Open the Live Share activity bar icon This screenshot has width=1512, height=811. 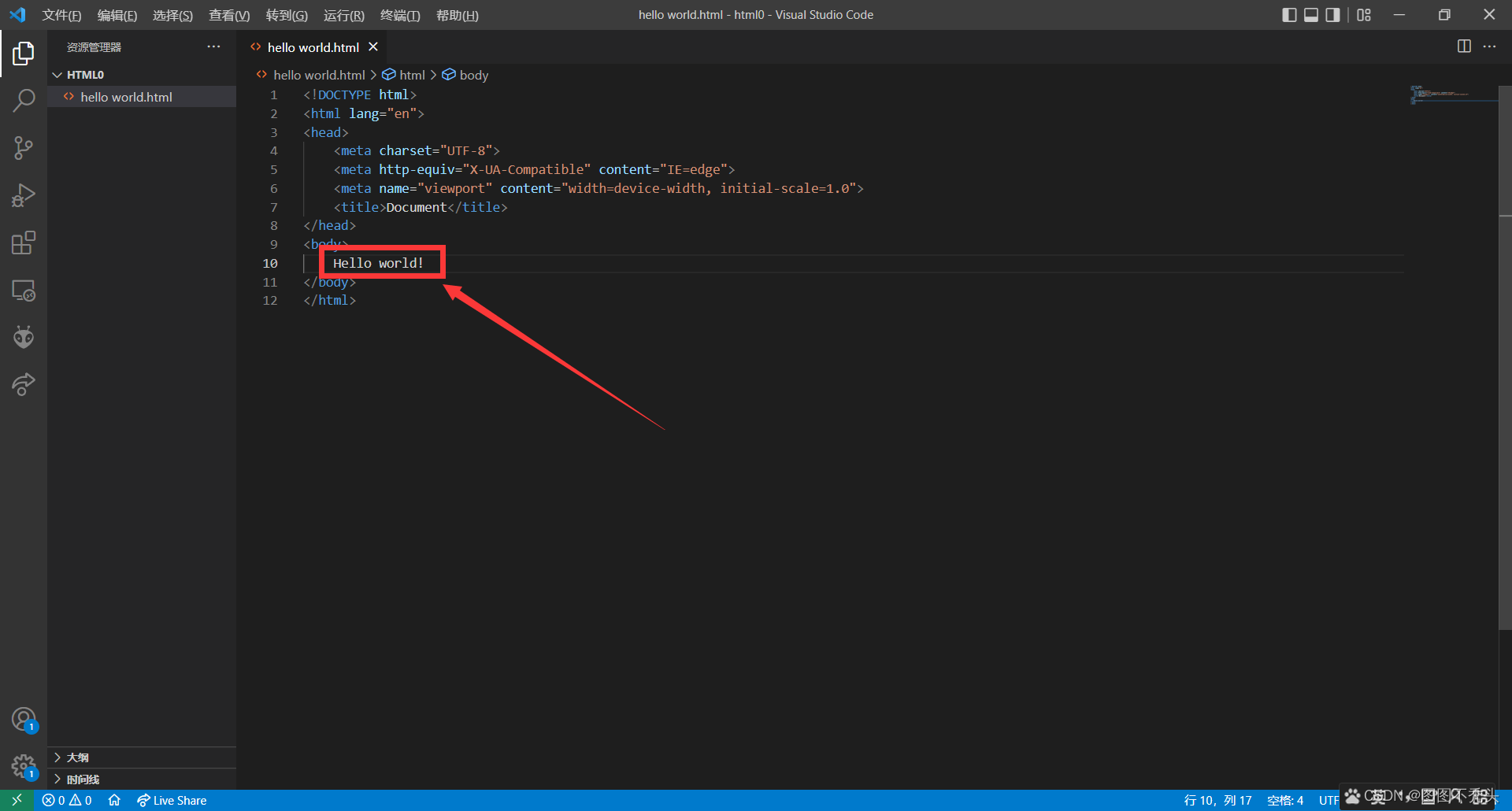point(24,384)
